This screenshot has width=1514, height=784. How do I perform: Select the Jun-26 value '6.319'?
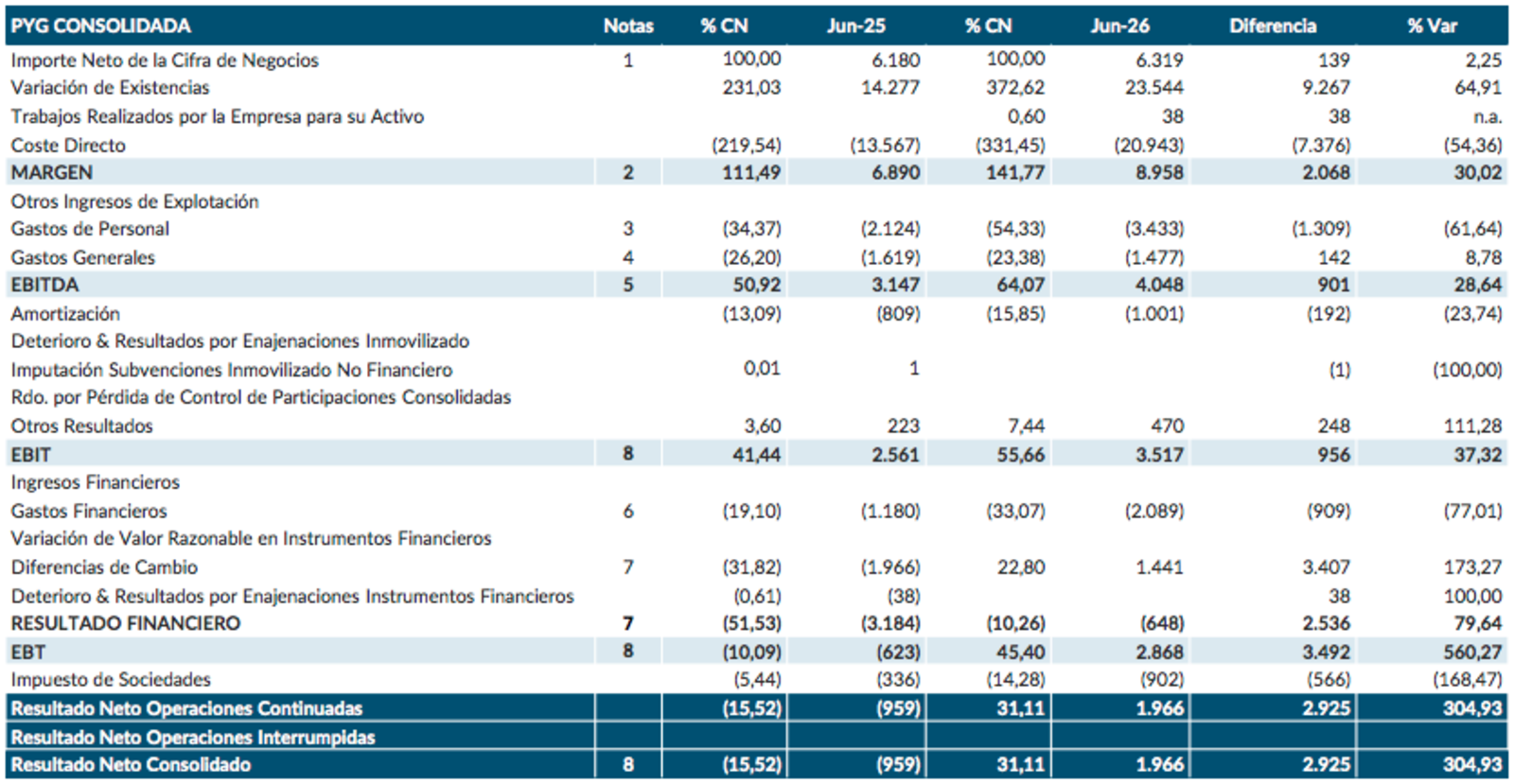[1160, 61]
